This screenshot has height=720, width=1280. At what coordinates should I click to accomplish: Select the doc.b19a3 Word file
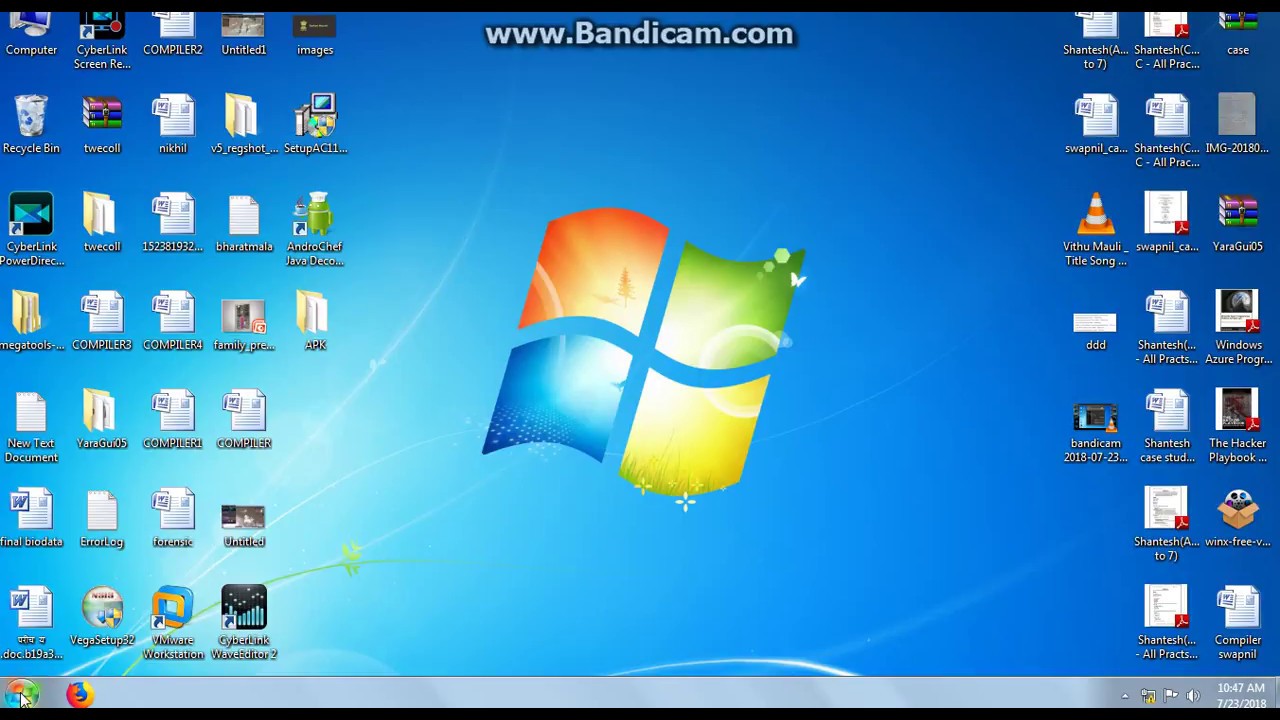point(31,623)
